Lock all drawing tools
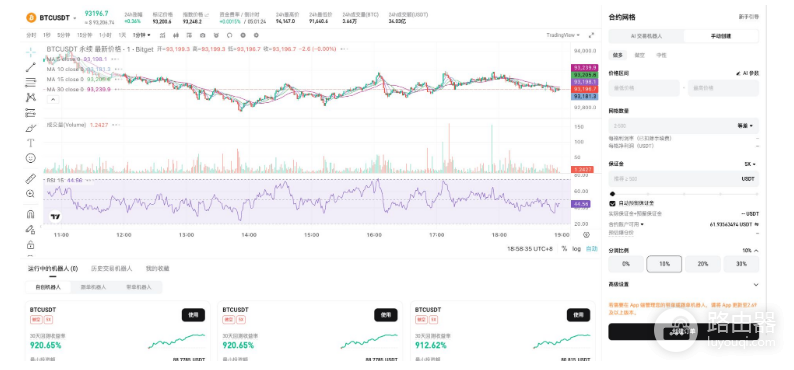 31,245
